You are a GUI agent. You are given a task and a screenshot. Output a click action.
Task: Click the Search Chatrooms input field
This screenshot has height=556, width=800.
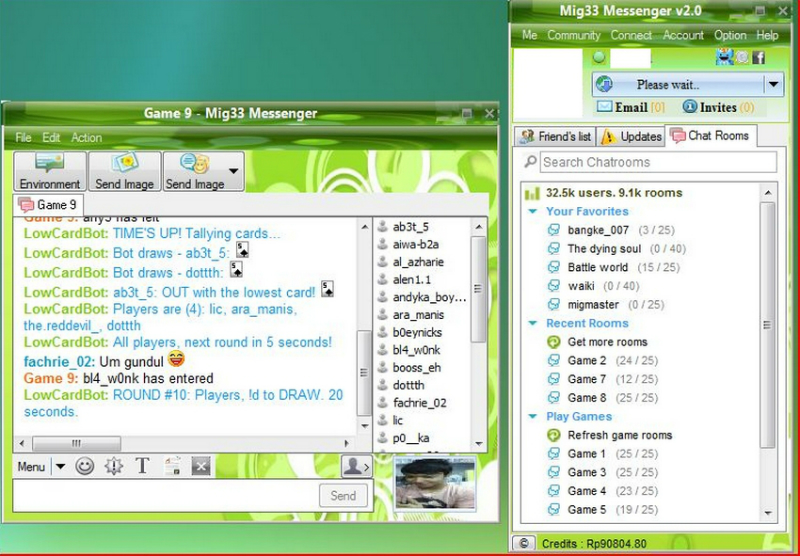pos(656,162)
